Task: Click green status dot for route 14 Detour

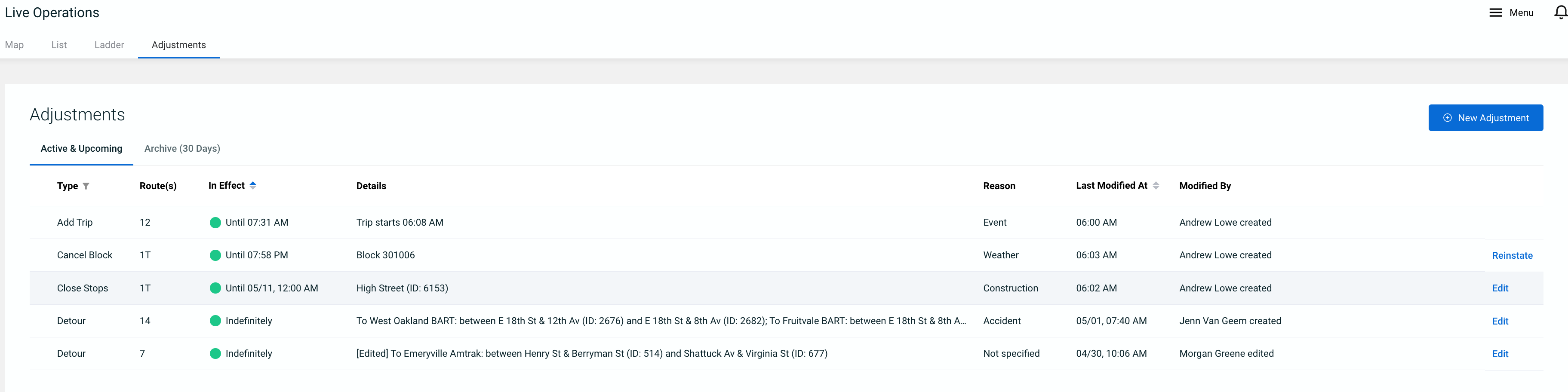Action: [x=215, y=322]
